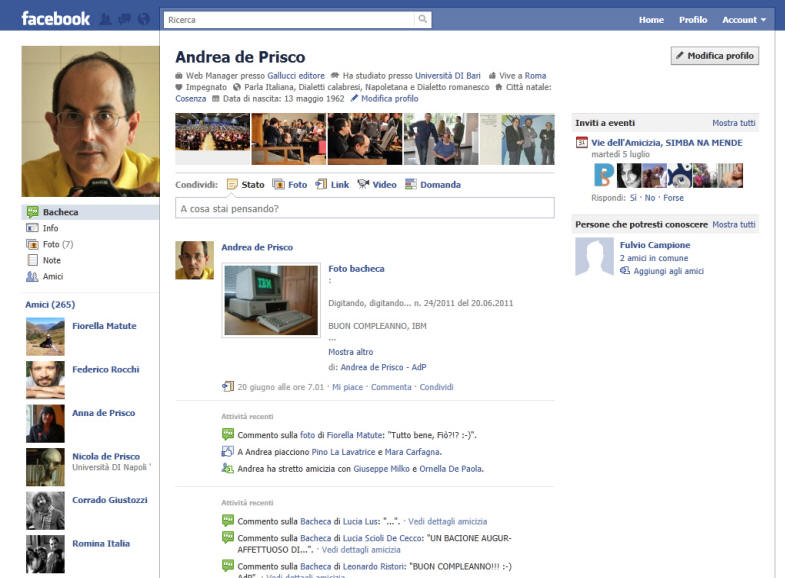Viewport: 785px width, 578px height.
Task: Click the Stato share icon
Action: click(232, 184)
